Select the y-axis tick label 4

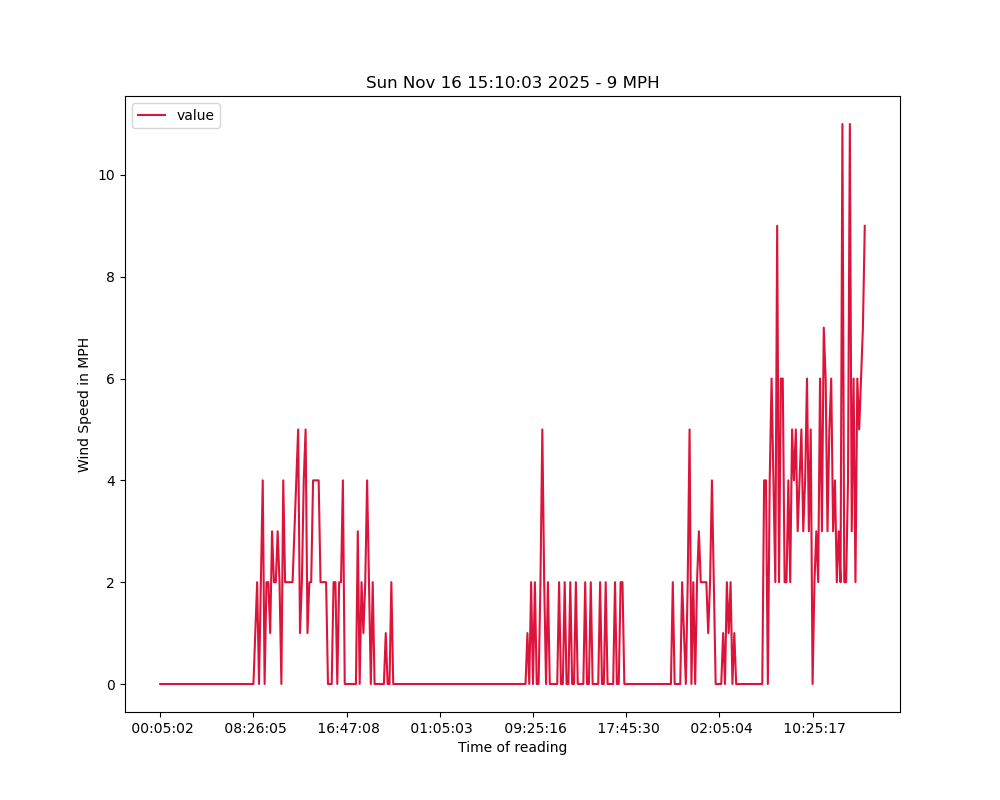click(110, 481)
